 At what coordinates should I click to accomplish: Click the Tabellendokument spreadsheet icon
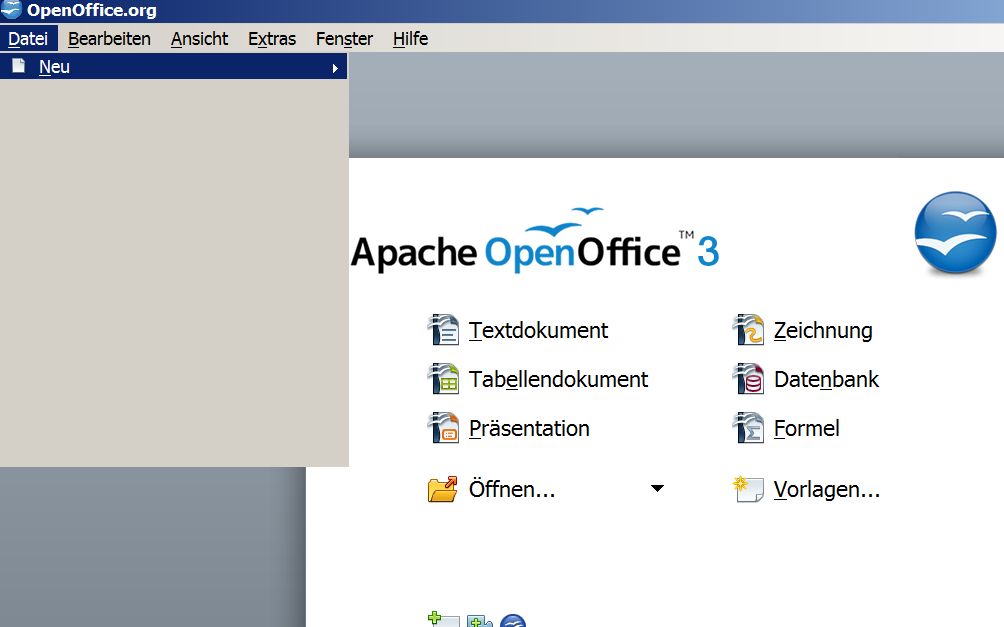pyautogui.click(x=443, y=379)
